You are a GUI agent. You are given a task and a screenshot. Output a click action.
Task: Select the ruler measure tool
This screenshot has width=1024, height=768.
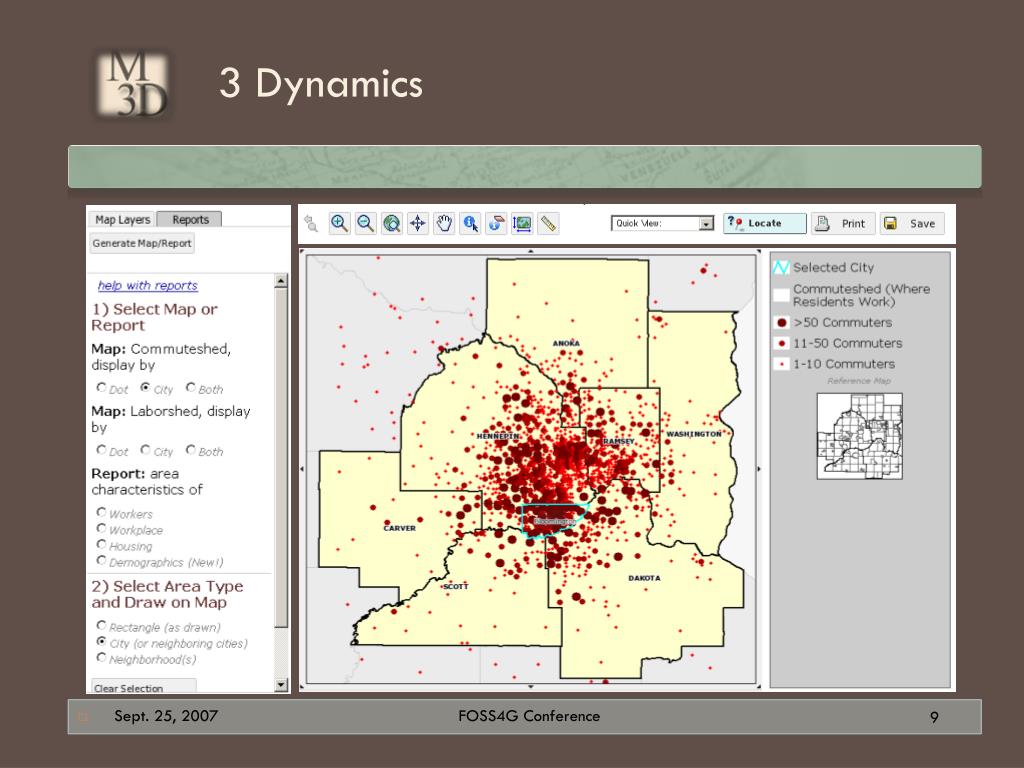click(x=549, y=223)
